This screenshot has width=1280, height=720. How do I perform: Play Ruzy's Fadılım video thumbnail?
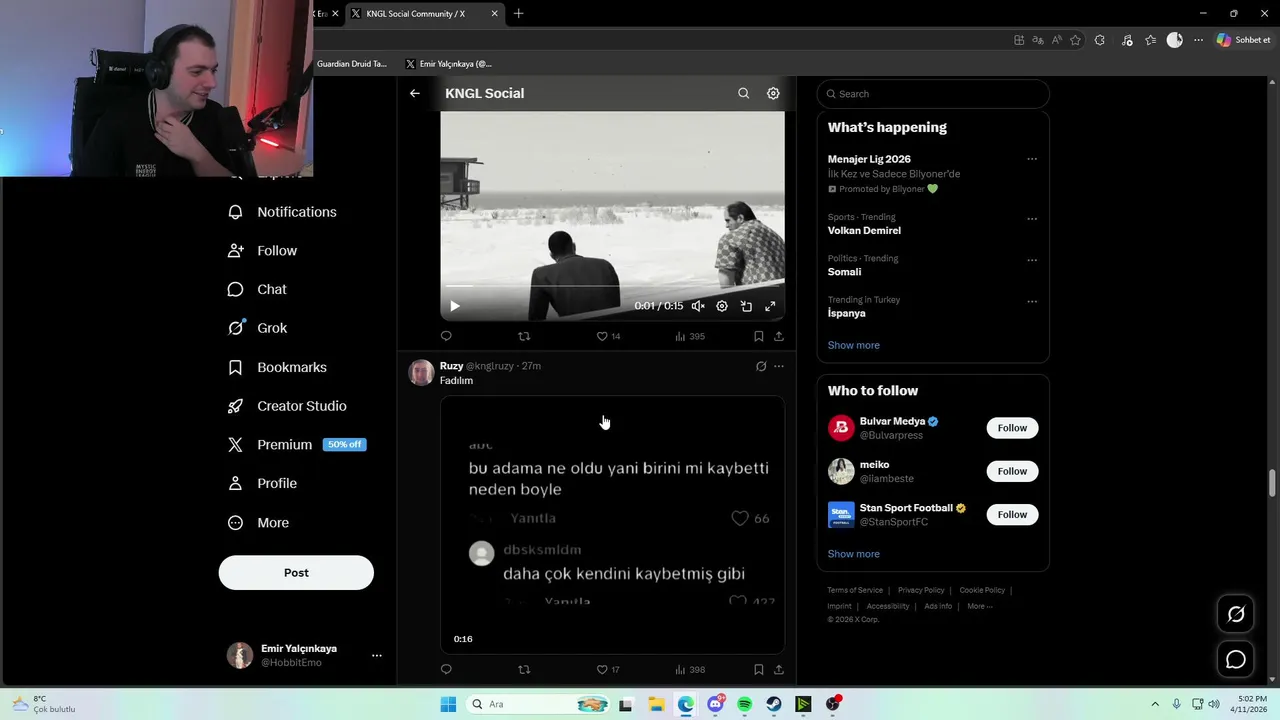pyautogui.click(x=612, y=524)
